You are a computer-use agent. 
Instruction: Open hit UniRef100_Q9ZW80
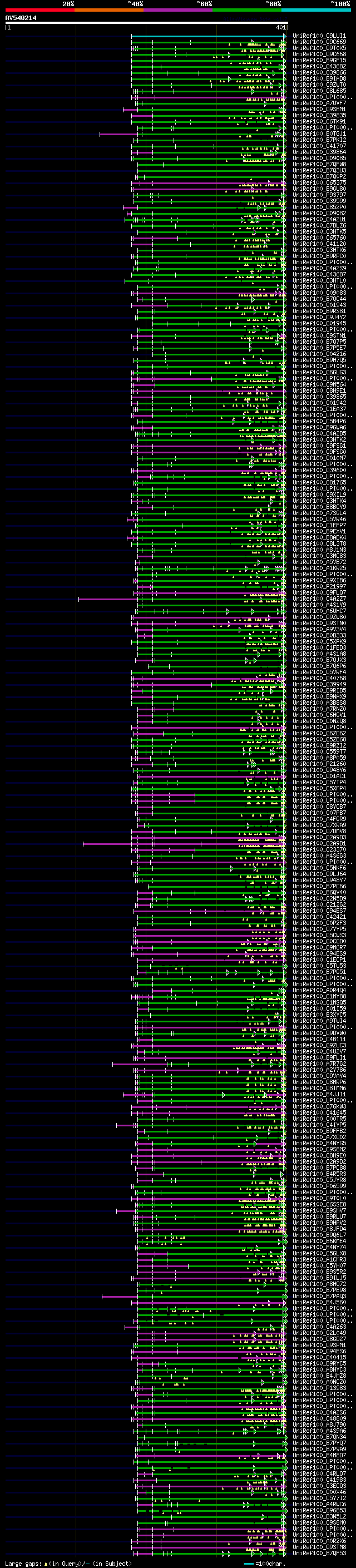(x=319, y=617)
